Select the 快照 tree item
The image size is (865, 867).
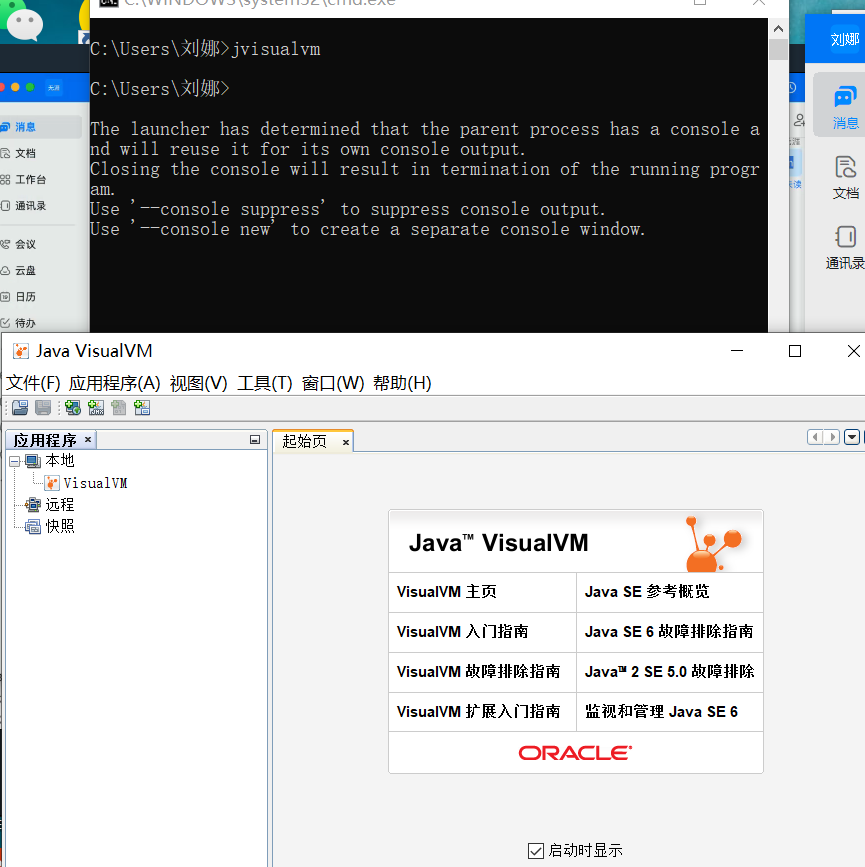60,526
